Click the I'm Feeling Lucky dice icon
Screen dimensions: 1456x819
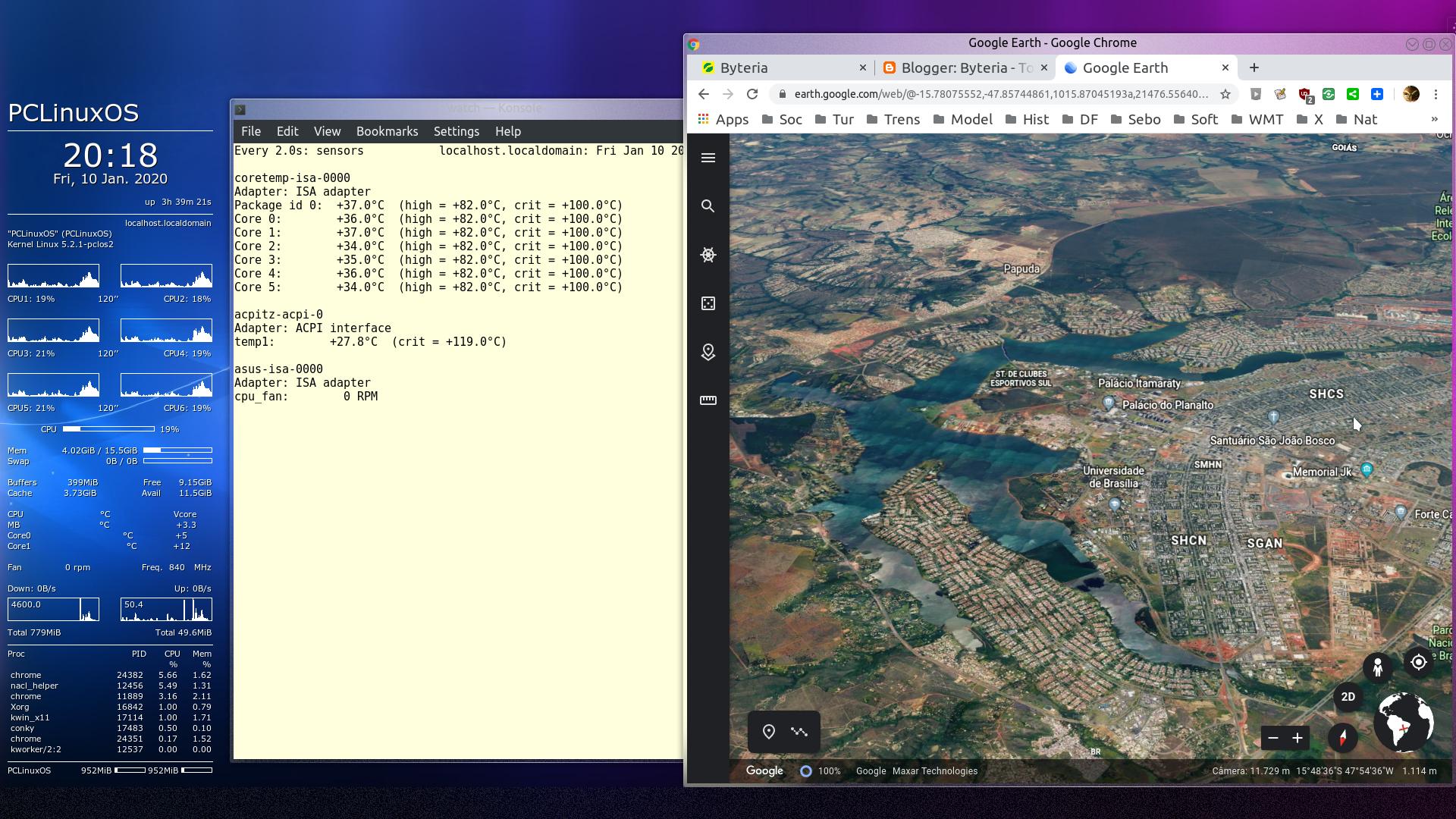click(x=708, y=303)
